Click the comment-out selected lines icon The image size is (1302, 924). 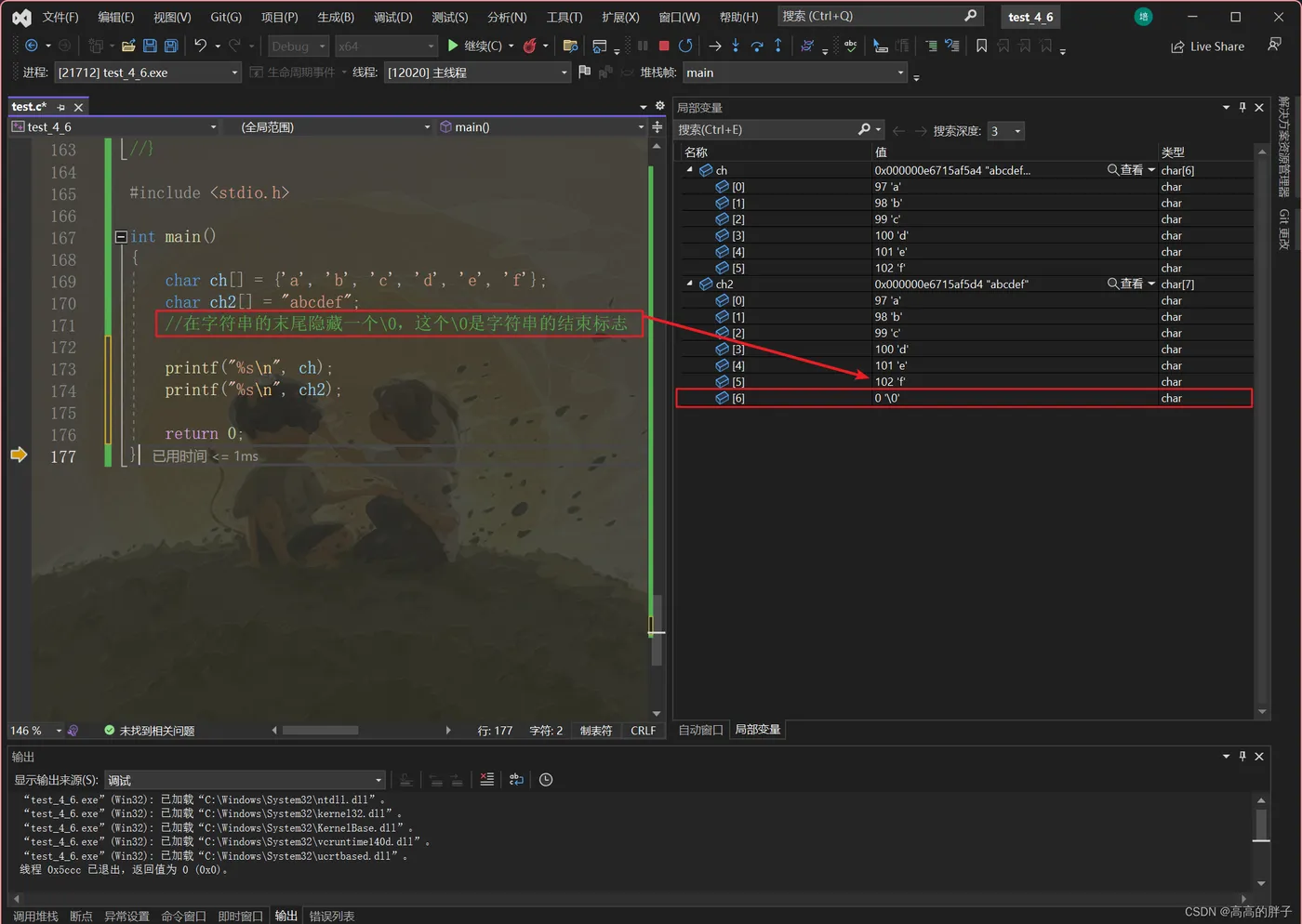click(x=931, y=46)
